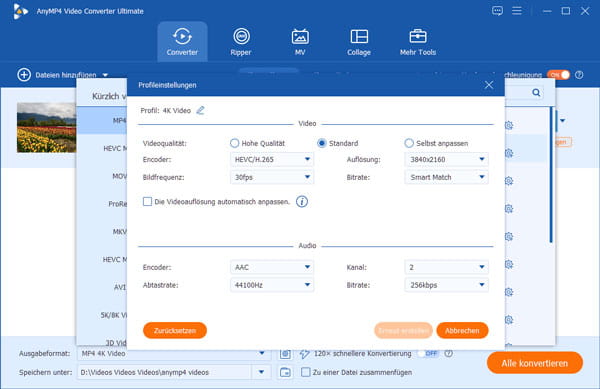Open the audio Encoder AAC dropdown

point(272,267)
